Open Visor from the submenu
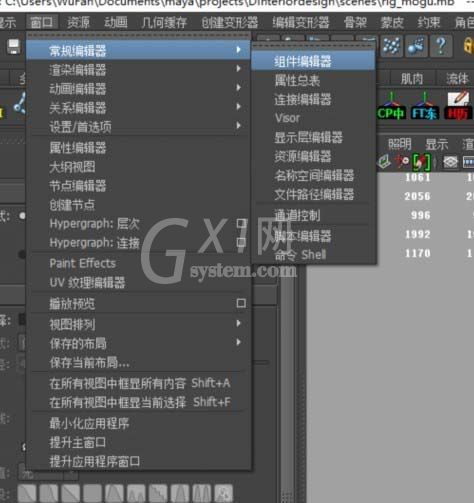This screenshot has width=474, height=503. coord(313,118)
